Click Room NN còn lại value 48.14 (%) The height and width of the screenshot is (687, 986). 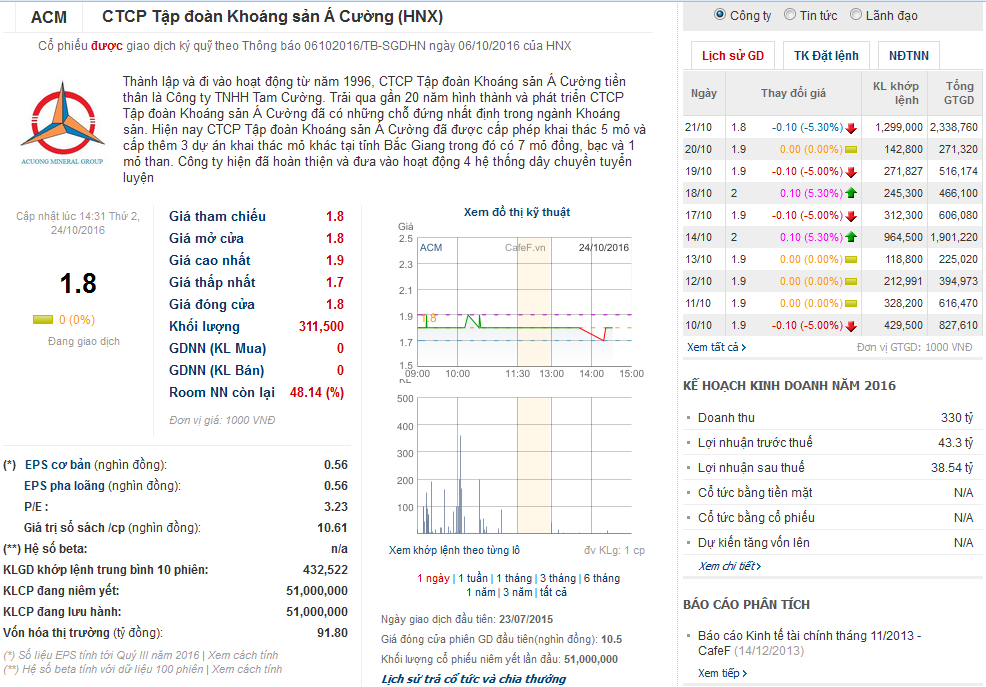[x=317, y=392]
